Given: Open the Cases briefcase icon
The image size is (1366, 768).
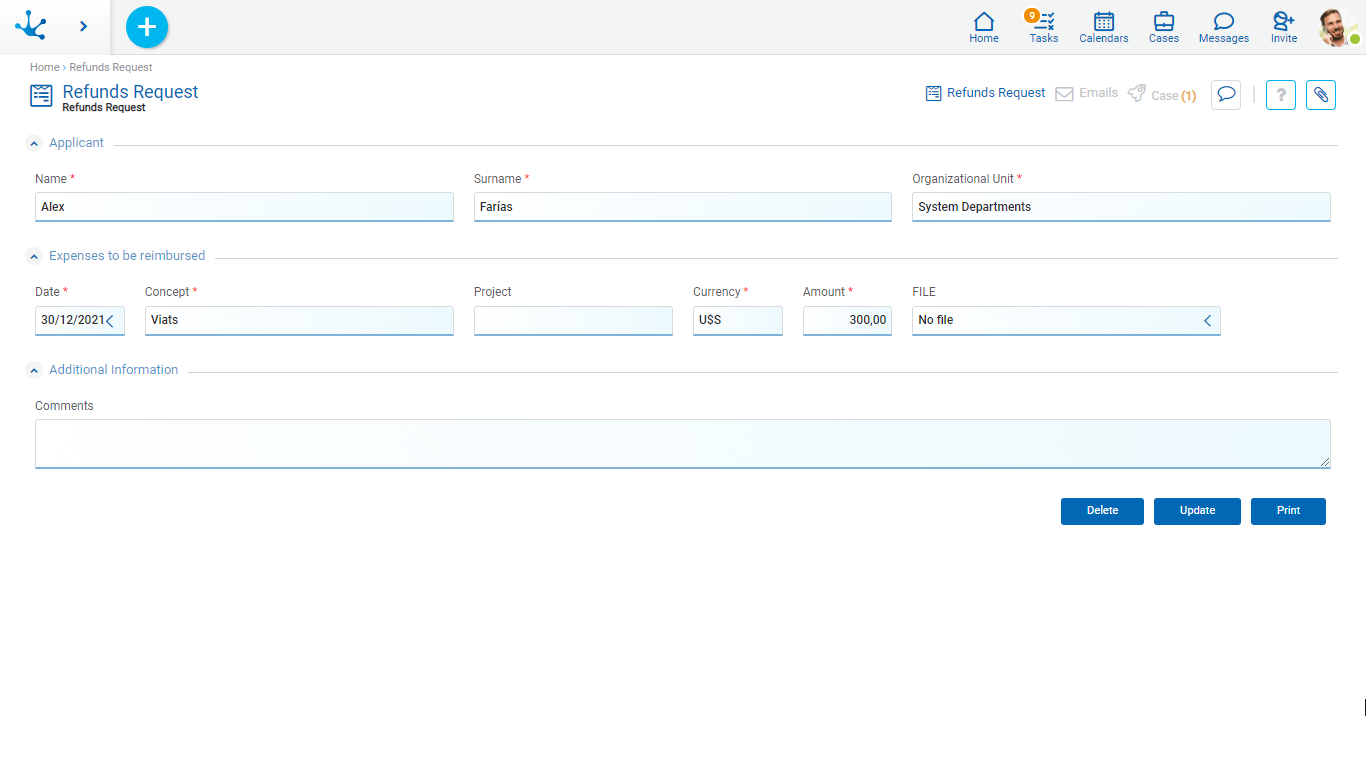Looking at the screenshot, I should tap(1163, 27).
